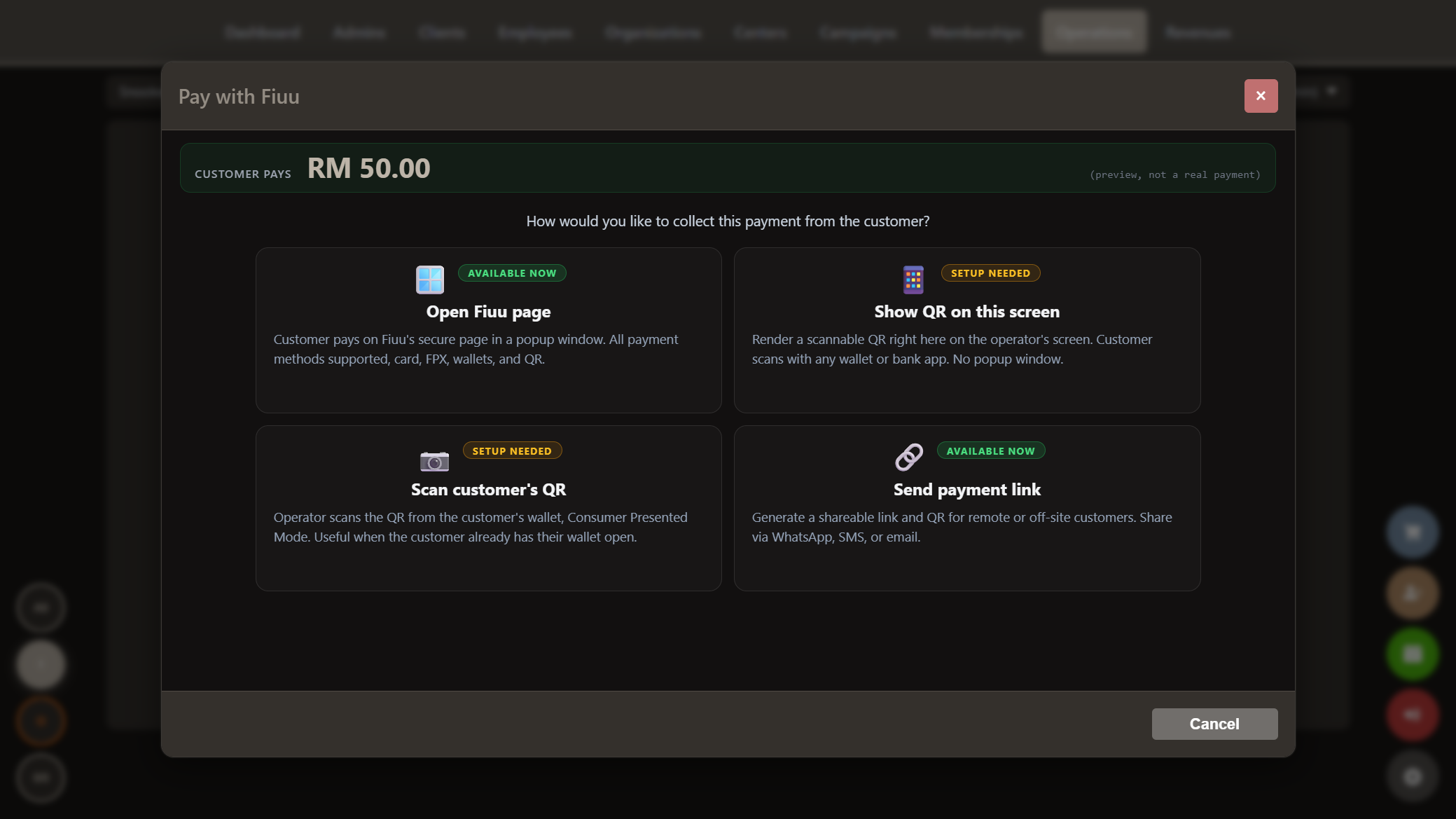
Task: Choose Send payment link option
Action: (x=967, y=508)
